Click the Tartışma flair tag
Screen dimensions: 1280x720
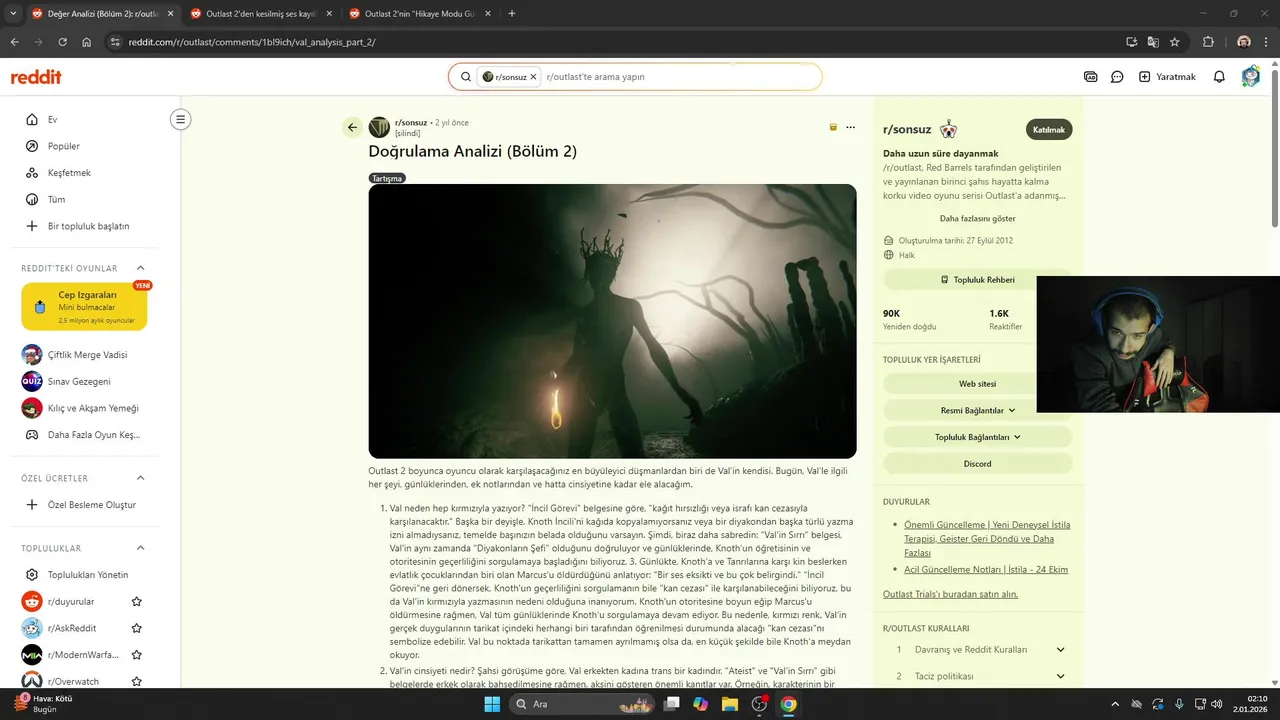(387, 178)
